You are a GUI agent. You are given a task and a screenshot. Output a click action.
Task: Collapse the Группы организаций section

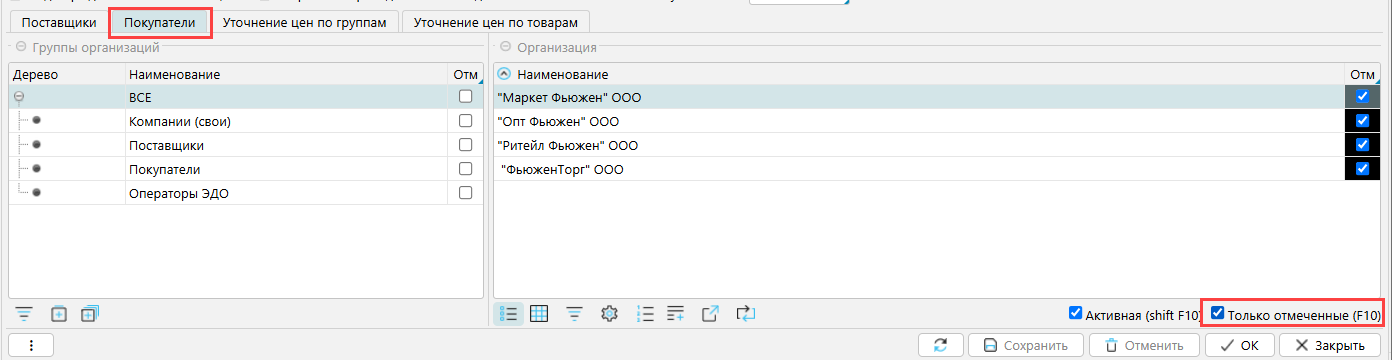click(x=20, y=47)
